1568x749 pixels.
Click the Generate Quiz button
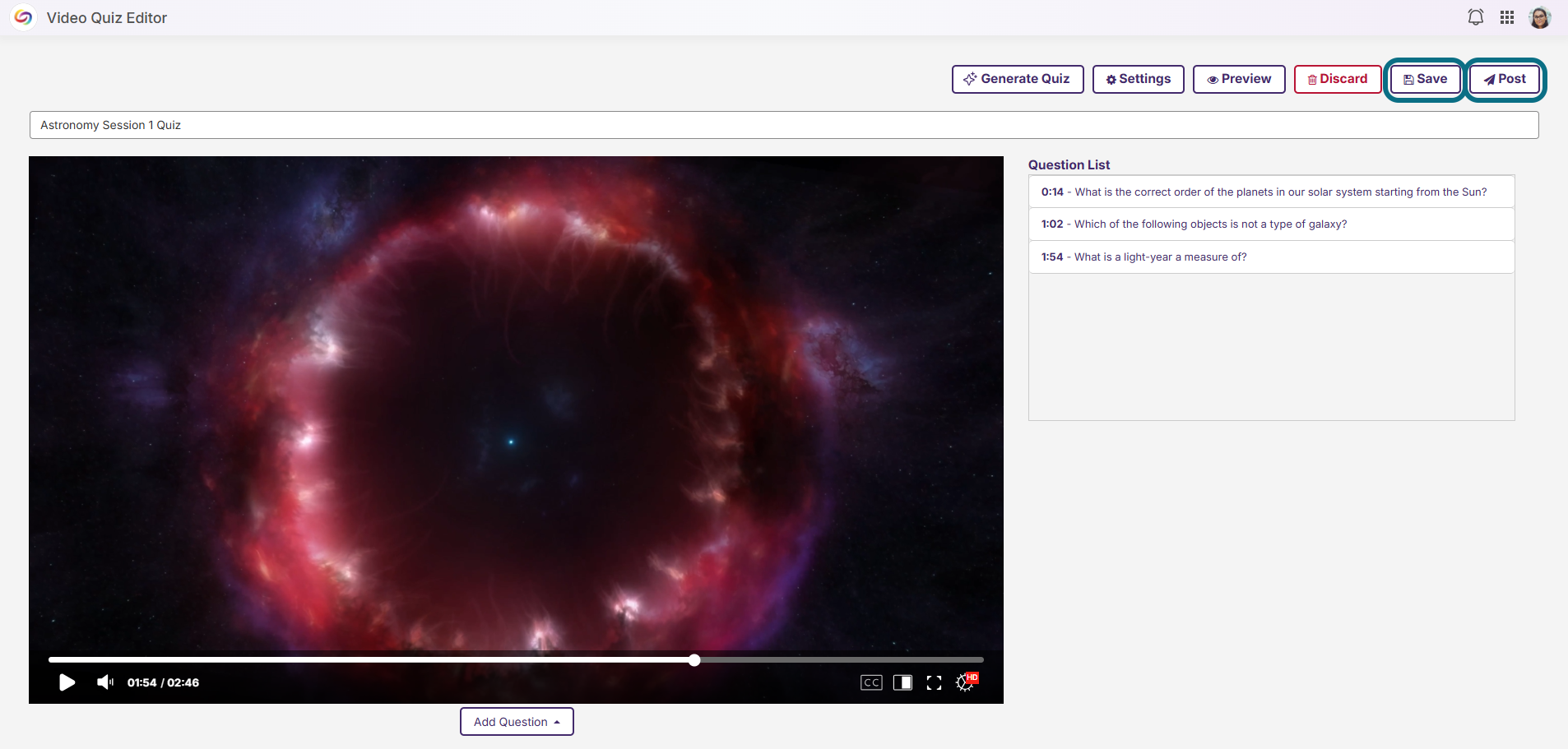(1018, 79)
